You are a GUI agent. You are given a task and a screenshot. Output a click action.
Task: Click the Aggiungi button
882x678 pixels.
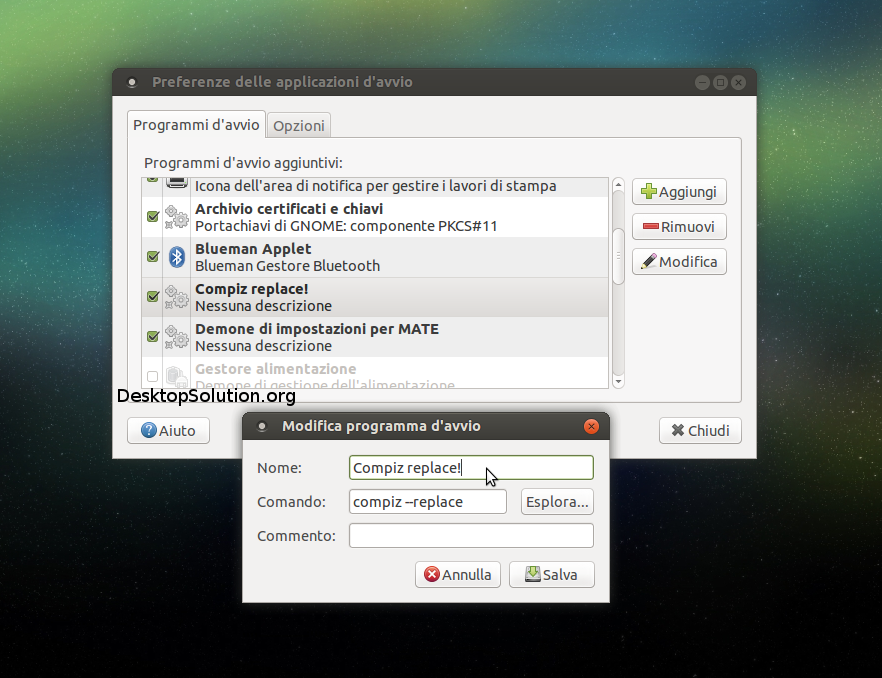[679, 192]
